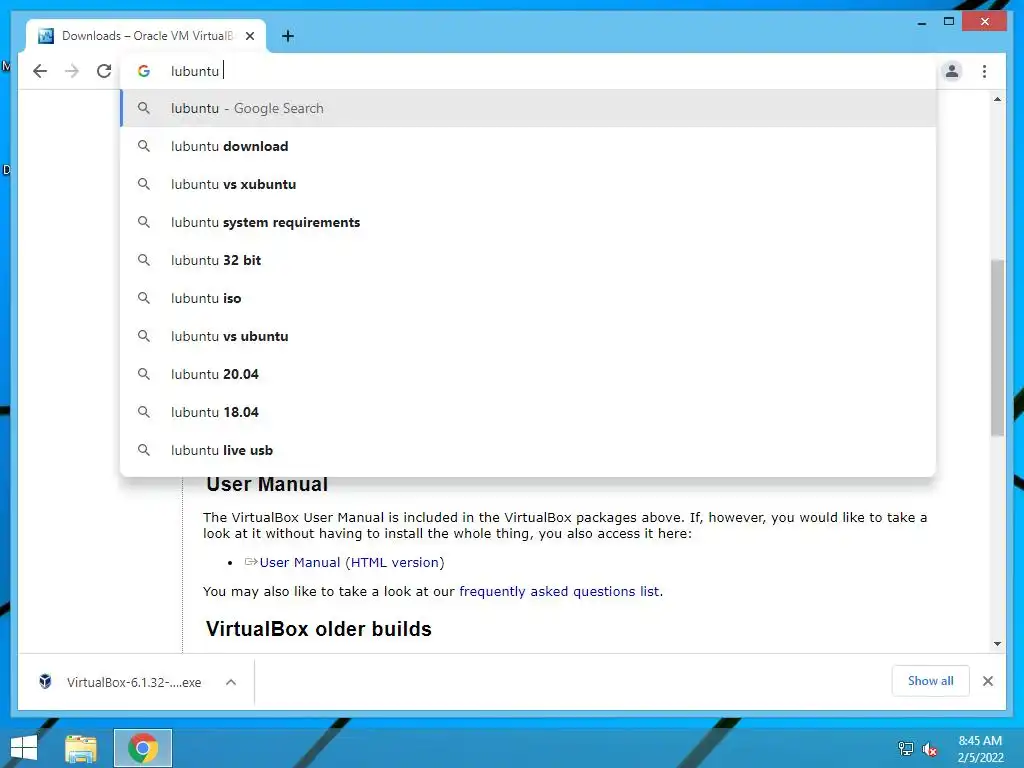The width and height of the screenshot is (1024, 768).
Task: Open the frequently asked questions list link
Action: coord(559,591)
